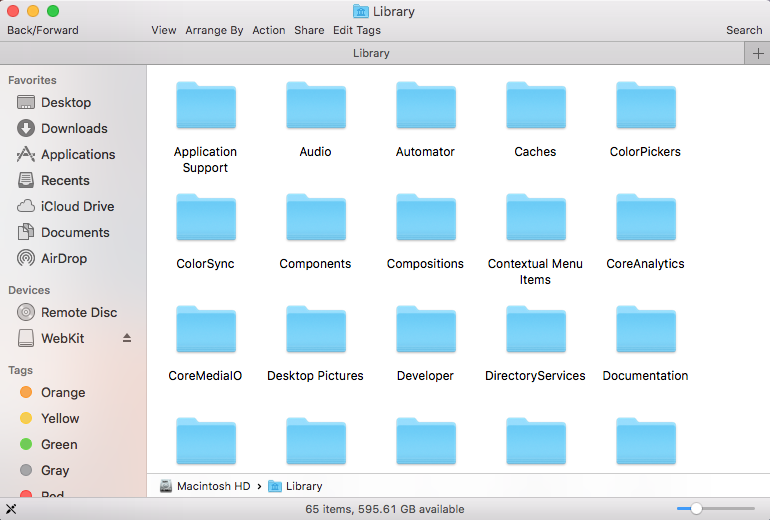Eject the WebKit volume
Viewport: 770px width, 520px height.
click(x=127, y=339)
